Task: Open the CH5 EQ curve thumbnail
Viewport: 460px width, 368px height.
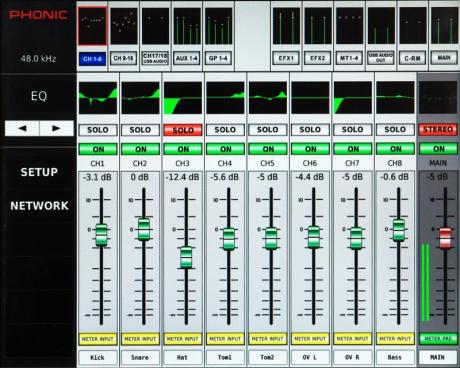Action: 268,98
